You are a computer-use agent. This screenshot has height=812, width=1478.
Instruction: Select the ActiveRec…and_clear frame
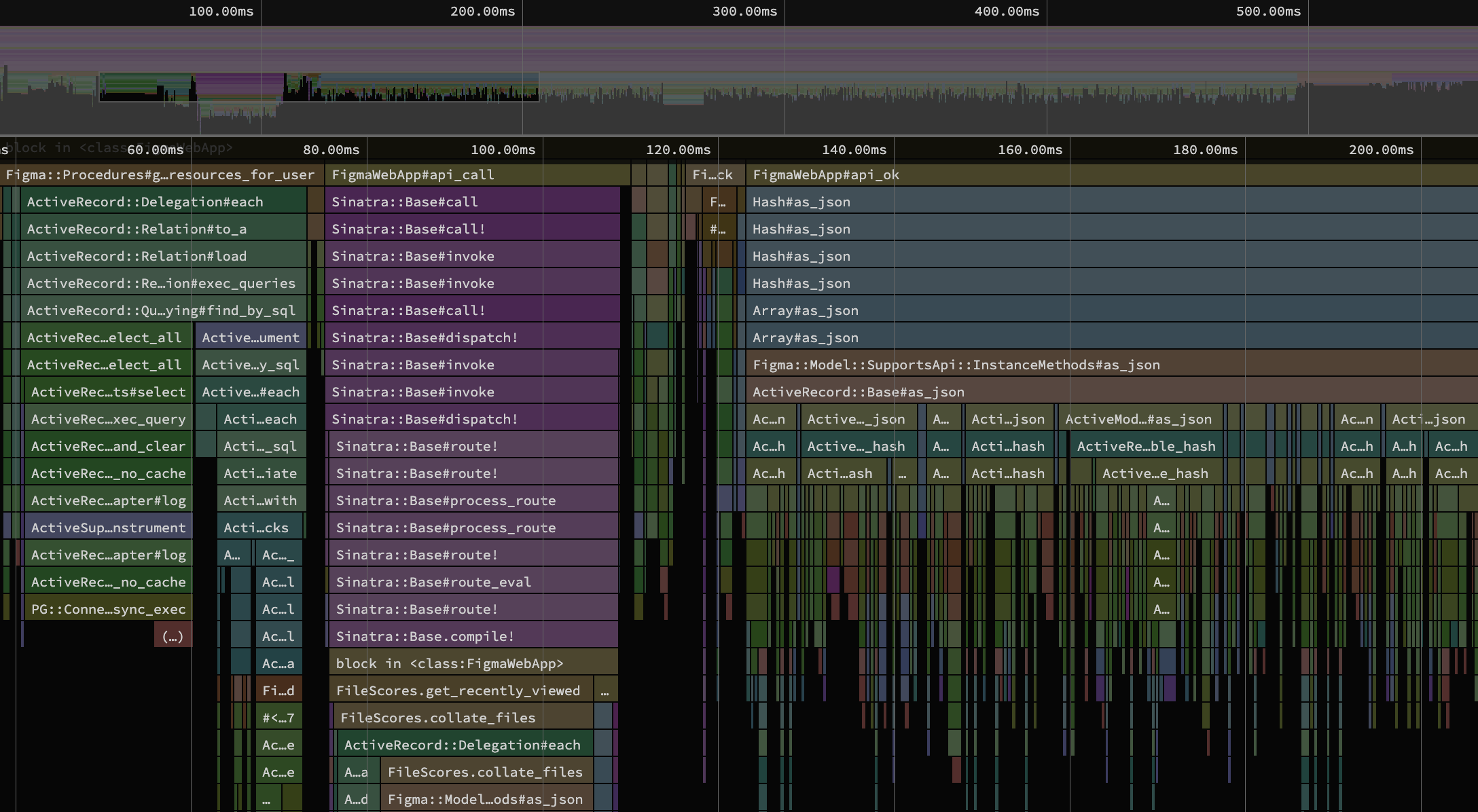(109, 446)
